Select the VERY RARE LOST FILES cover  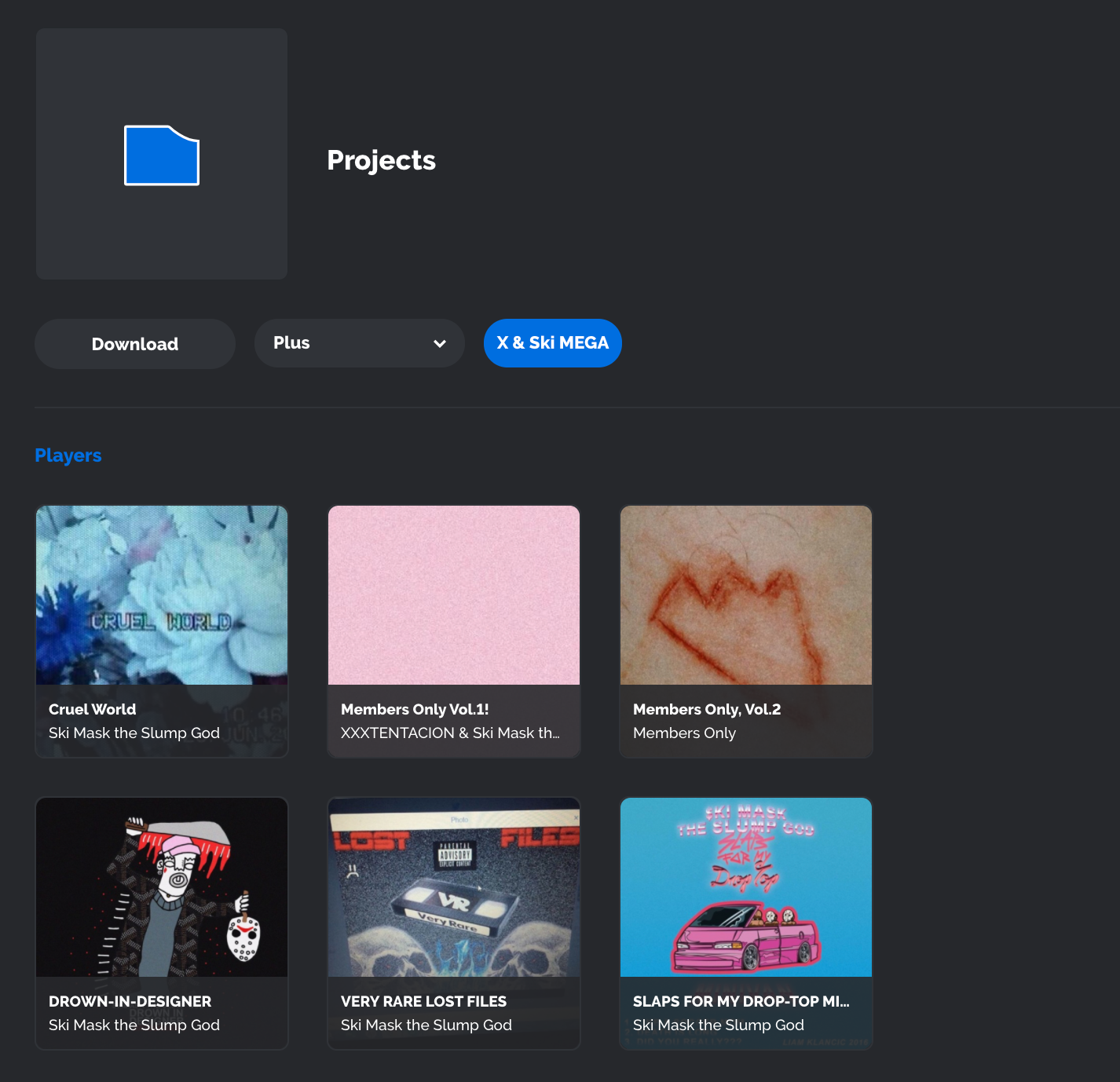click(x=454, y=887)
